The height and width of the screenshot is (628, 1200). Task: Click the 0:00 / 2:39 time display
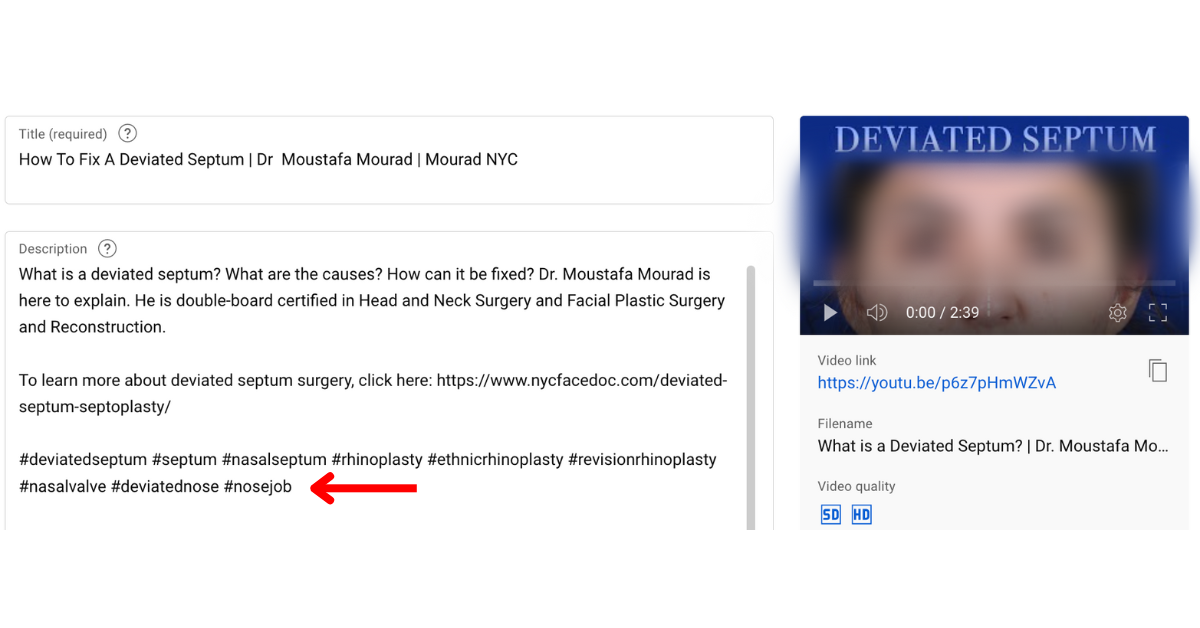point(942,313)
